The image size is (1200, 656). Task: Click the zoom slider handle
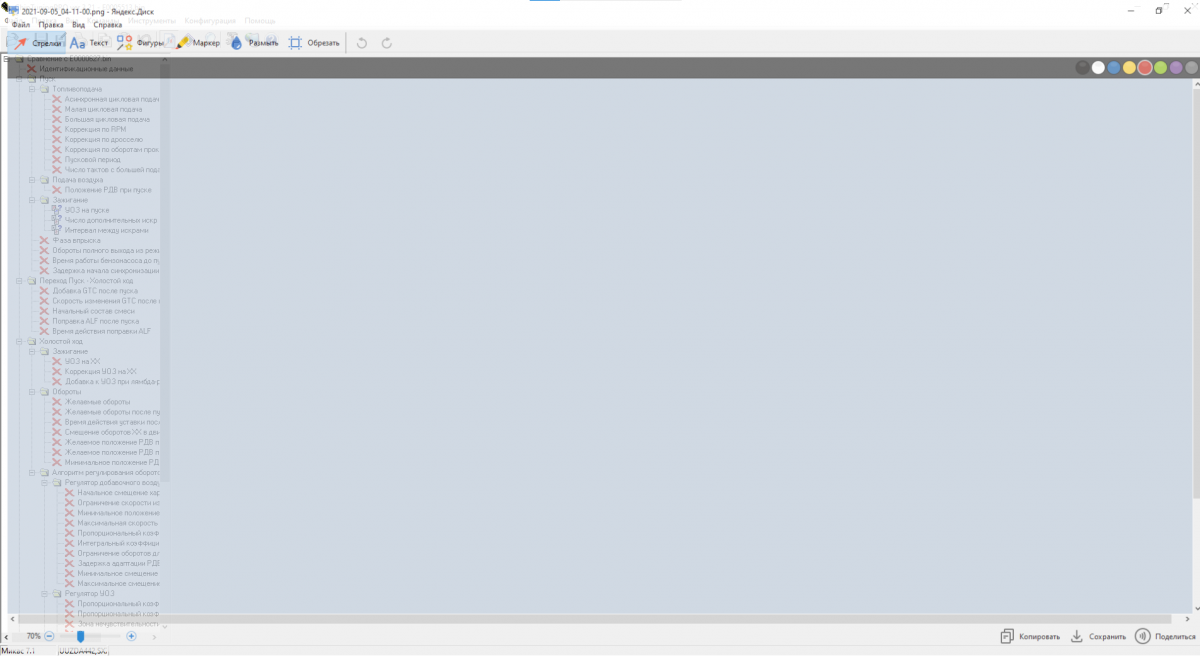pos(81,636)
